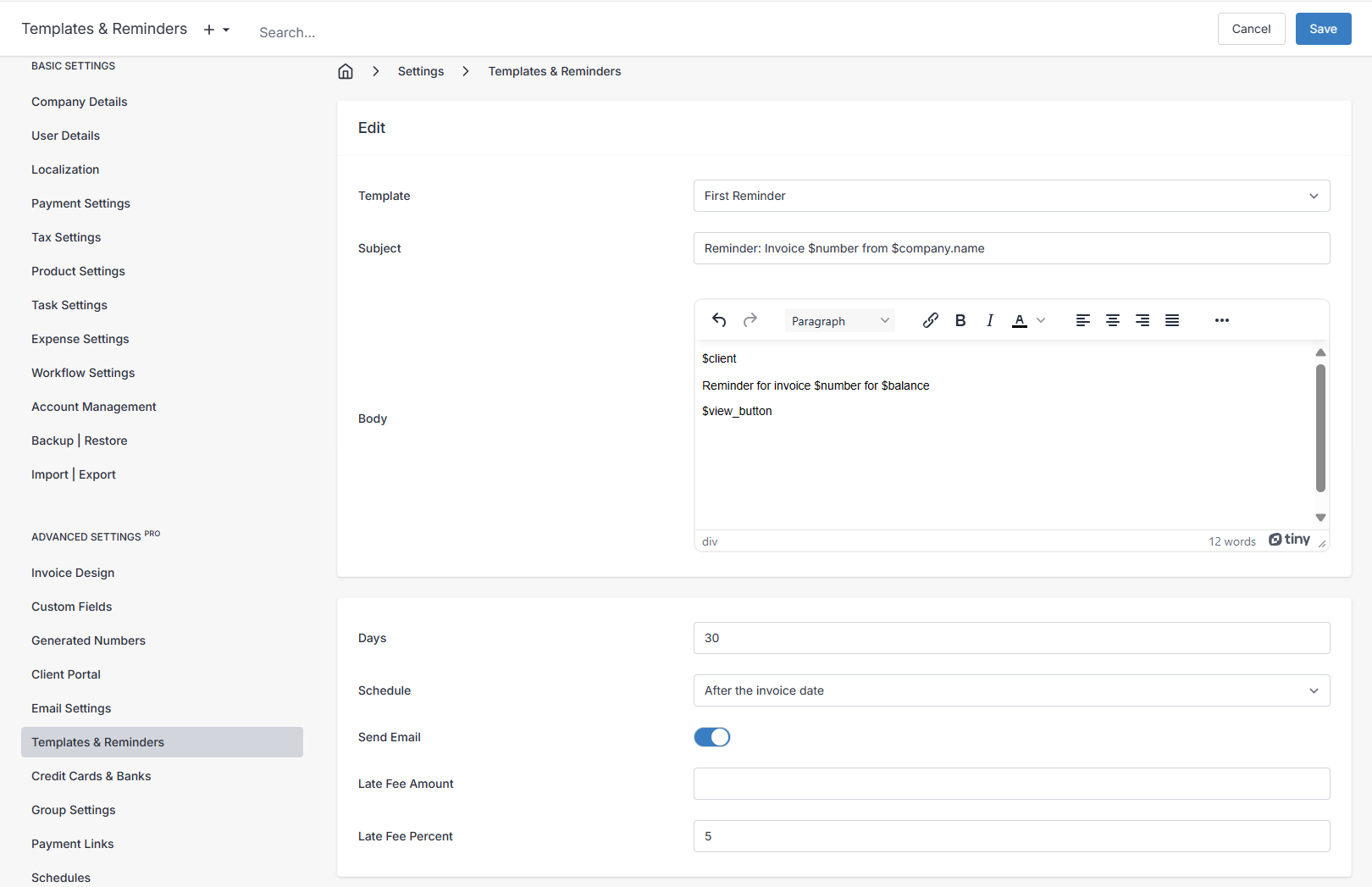
Task: Click the undo icon in editor toolbar
Action: [x=719, y=320]
